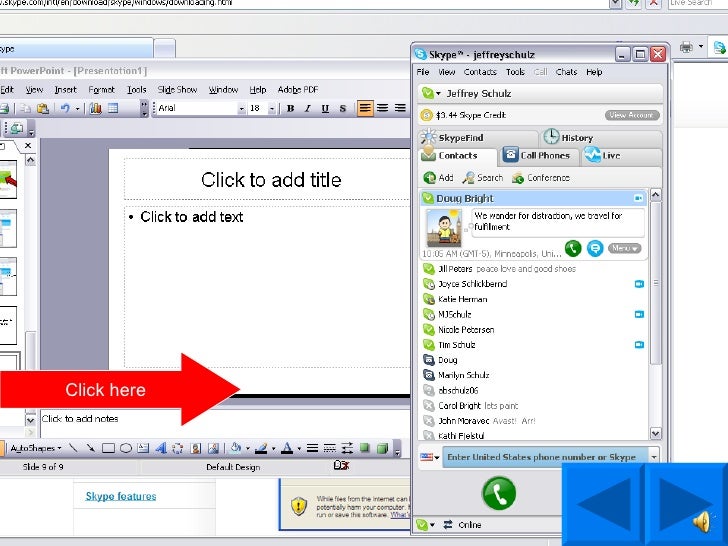Screen dimensions: 728x546
Task: Insert a chart using the chart icon
Action: click(96, 108)
